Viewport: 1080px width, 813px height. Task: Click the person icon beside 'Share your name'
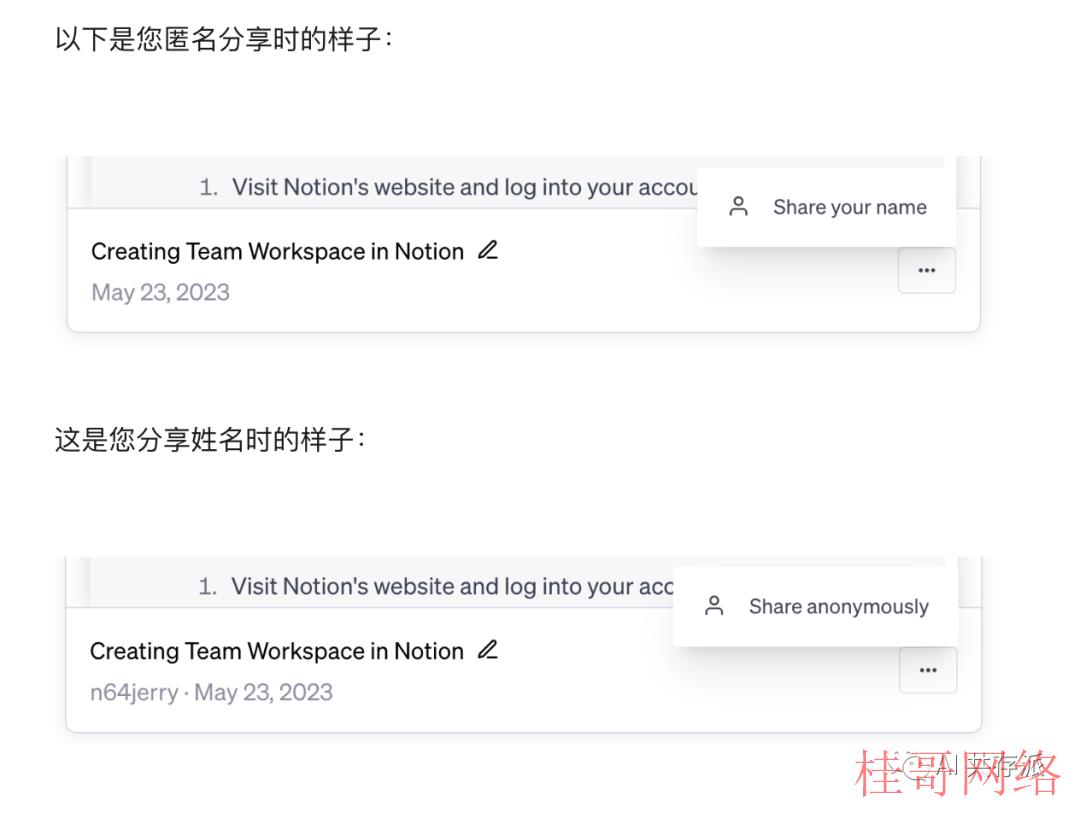[x=738, y=207]
